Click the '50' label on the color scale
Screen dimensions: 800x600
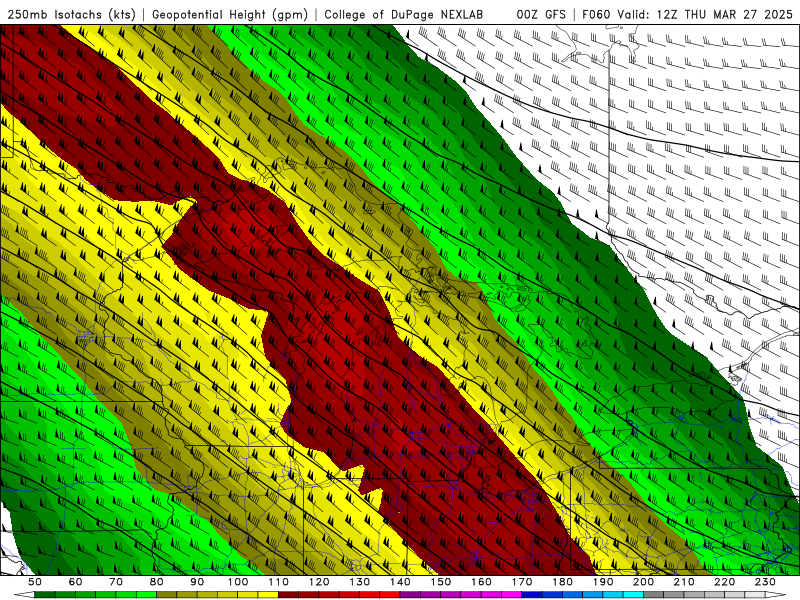point(35,582)
